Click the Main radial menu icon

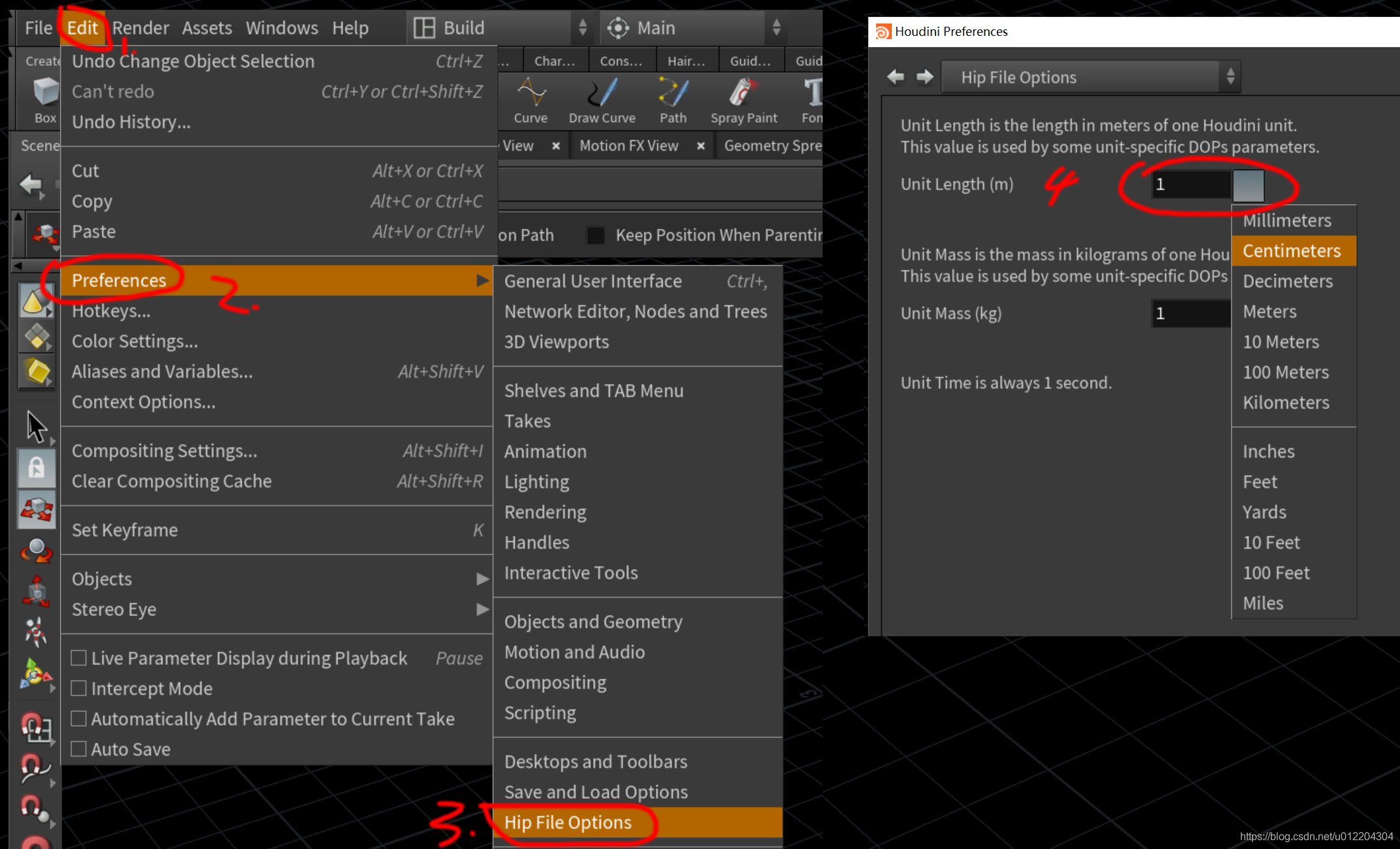(x=618, y=28)
